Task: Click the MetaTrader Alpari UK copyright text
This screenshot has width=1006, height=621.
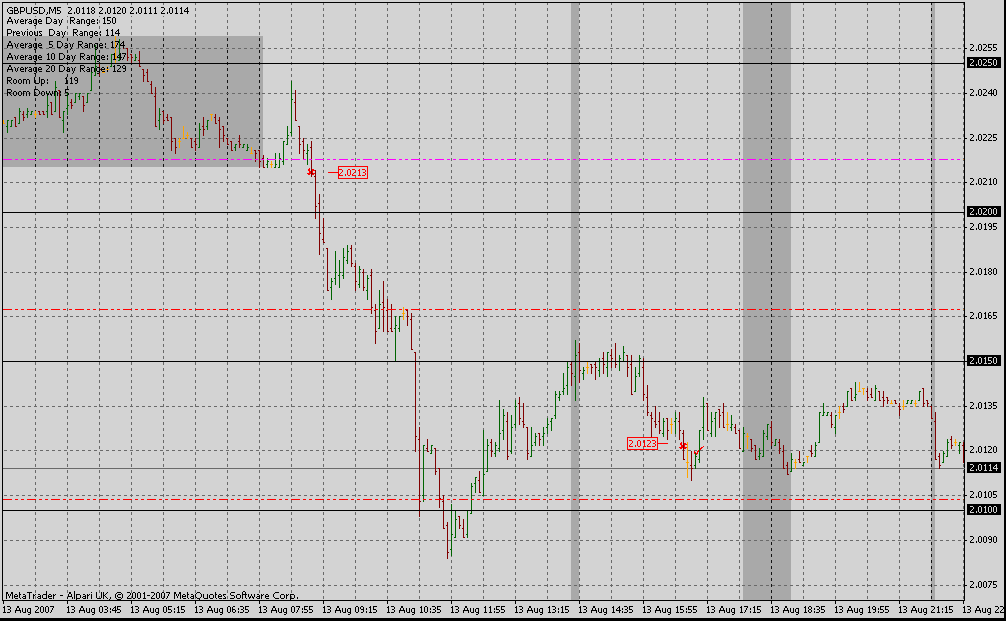Action: (x=152, y=596)
